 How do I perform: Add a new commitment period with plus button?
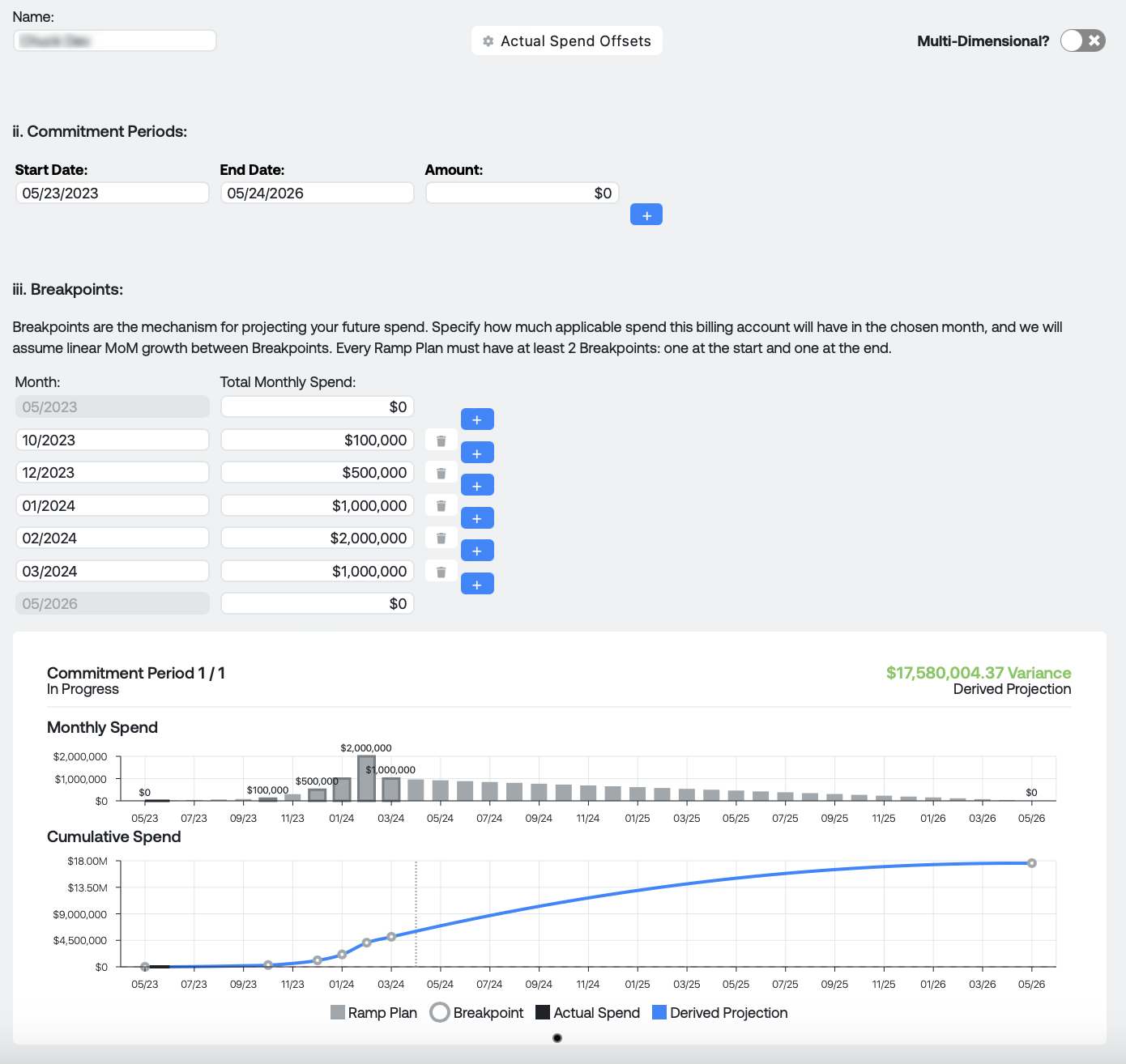(646, 215)
